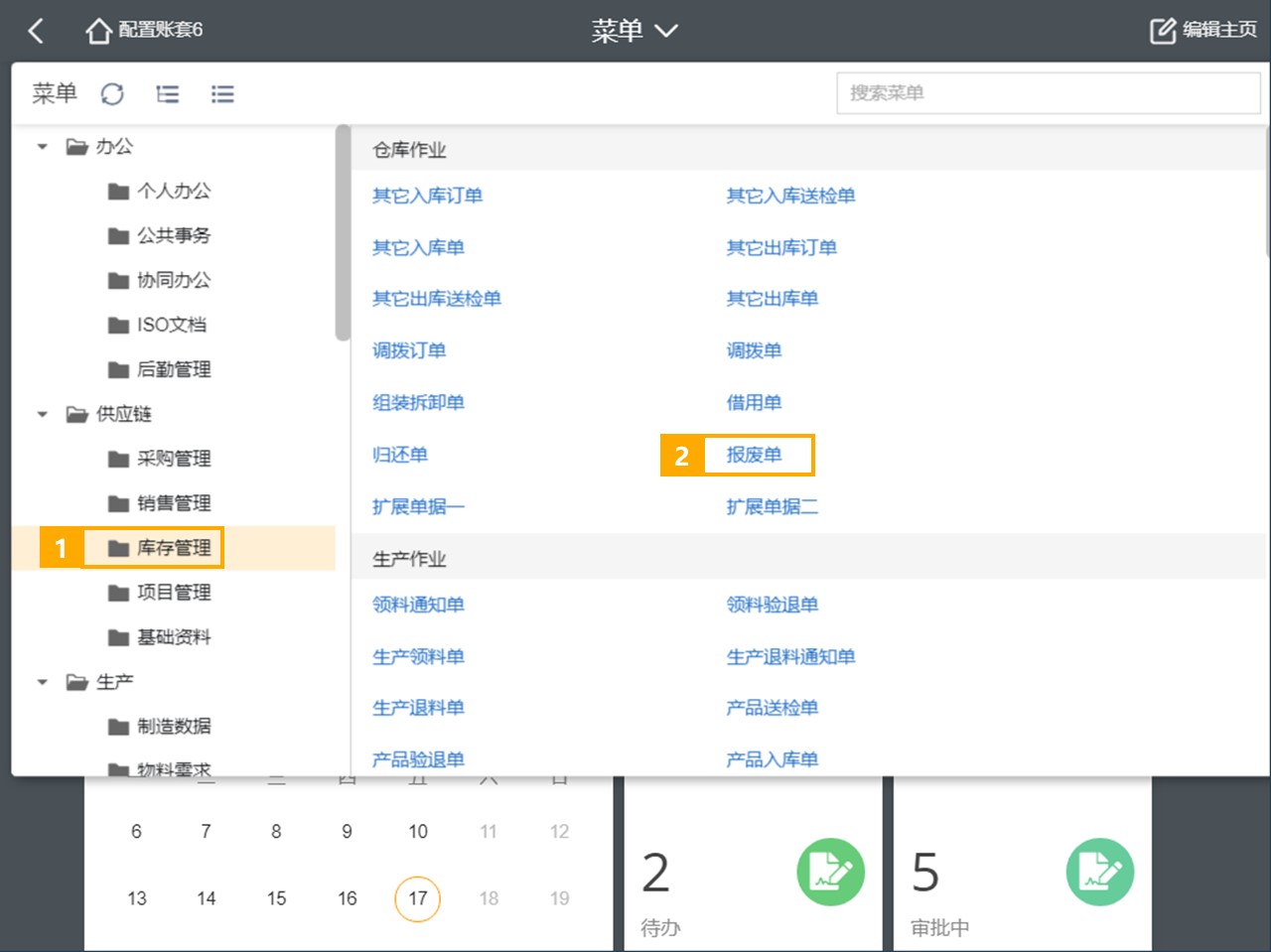Viewport: 1271px width, 952px height.
Task: Open the 领料通知单 link
Action: tap(418, 606)
